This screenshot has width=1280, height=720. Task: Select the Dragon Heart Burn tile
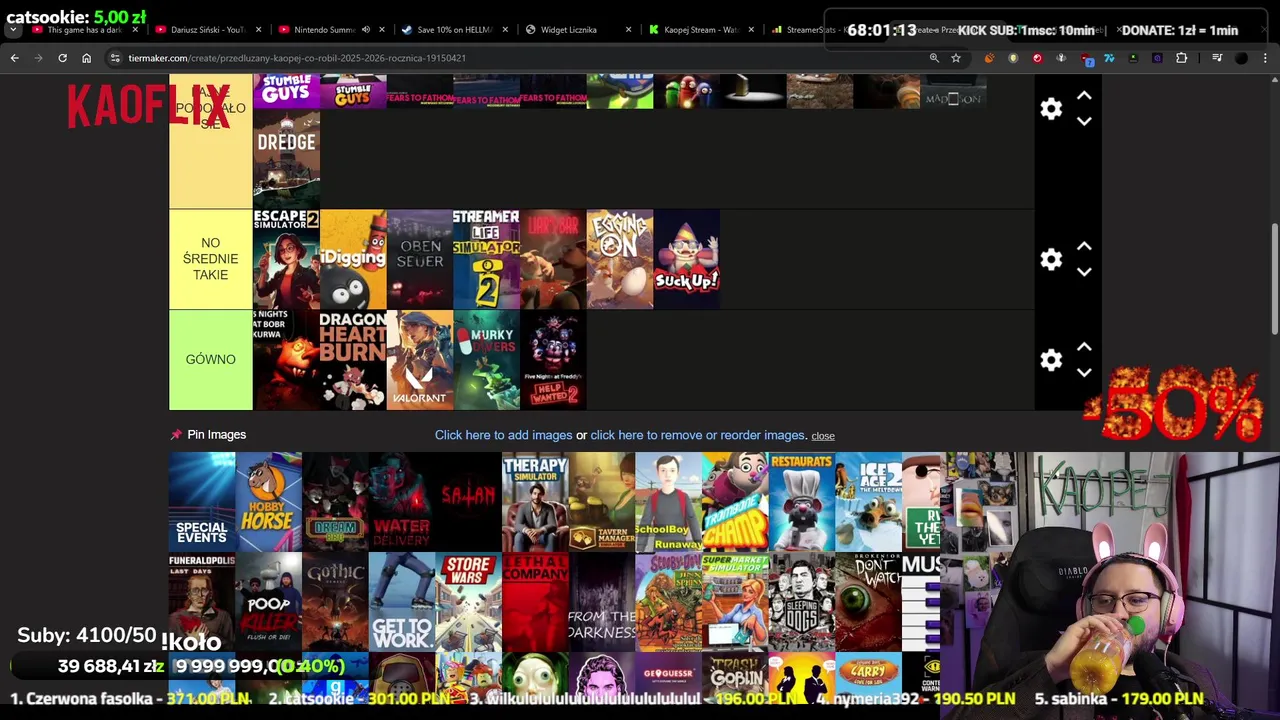(353, 360)
